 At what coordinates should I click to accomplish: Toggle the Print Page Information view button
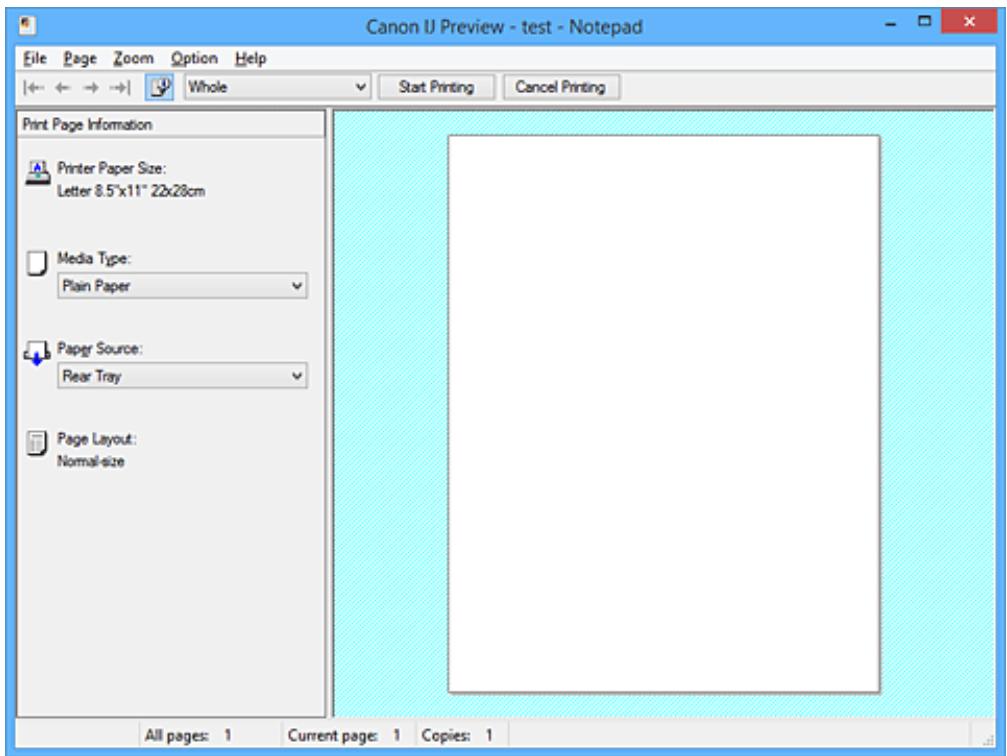click(159, 87)
